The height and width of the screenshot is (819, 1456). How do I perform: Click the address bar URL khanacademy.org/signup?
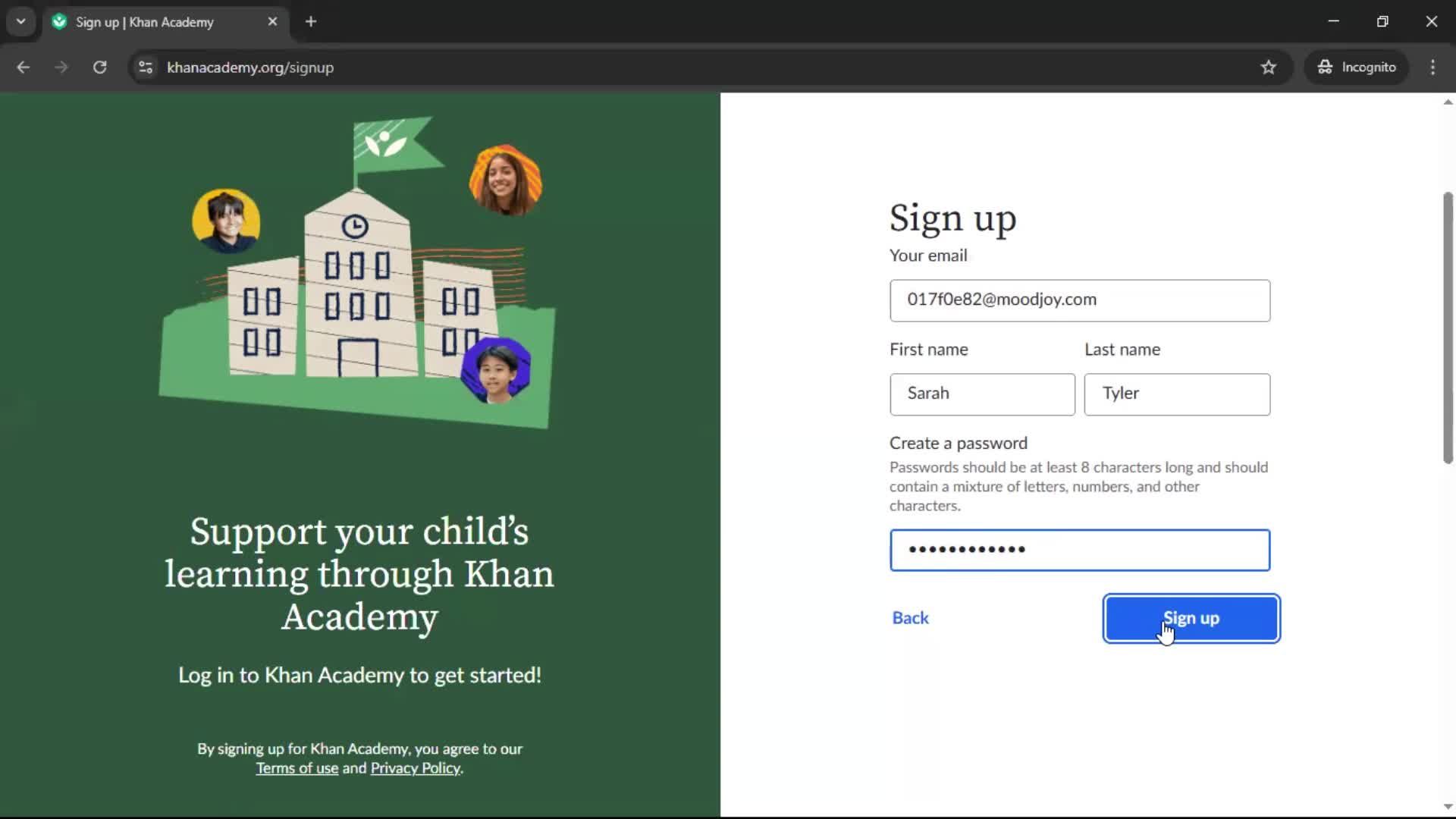250,67
